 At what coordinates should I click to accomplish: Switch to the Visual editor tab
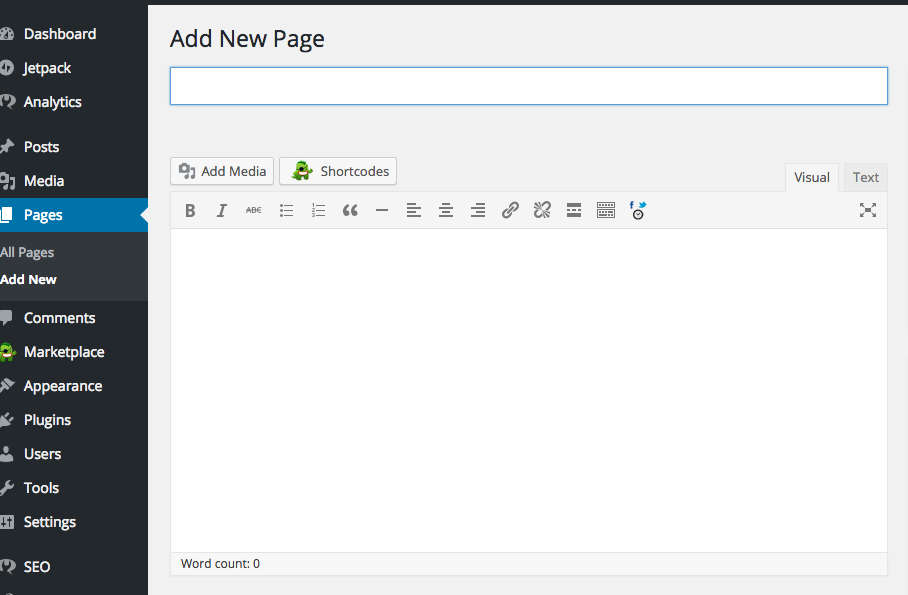click(812, 177)
